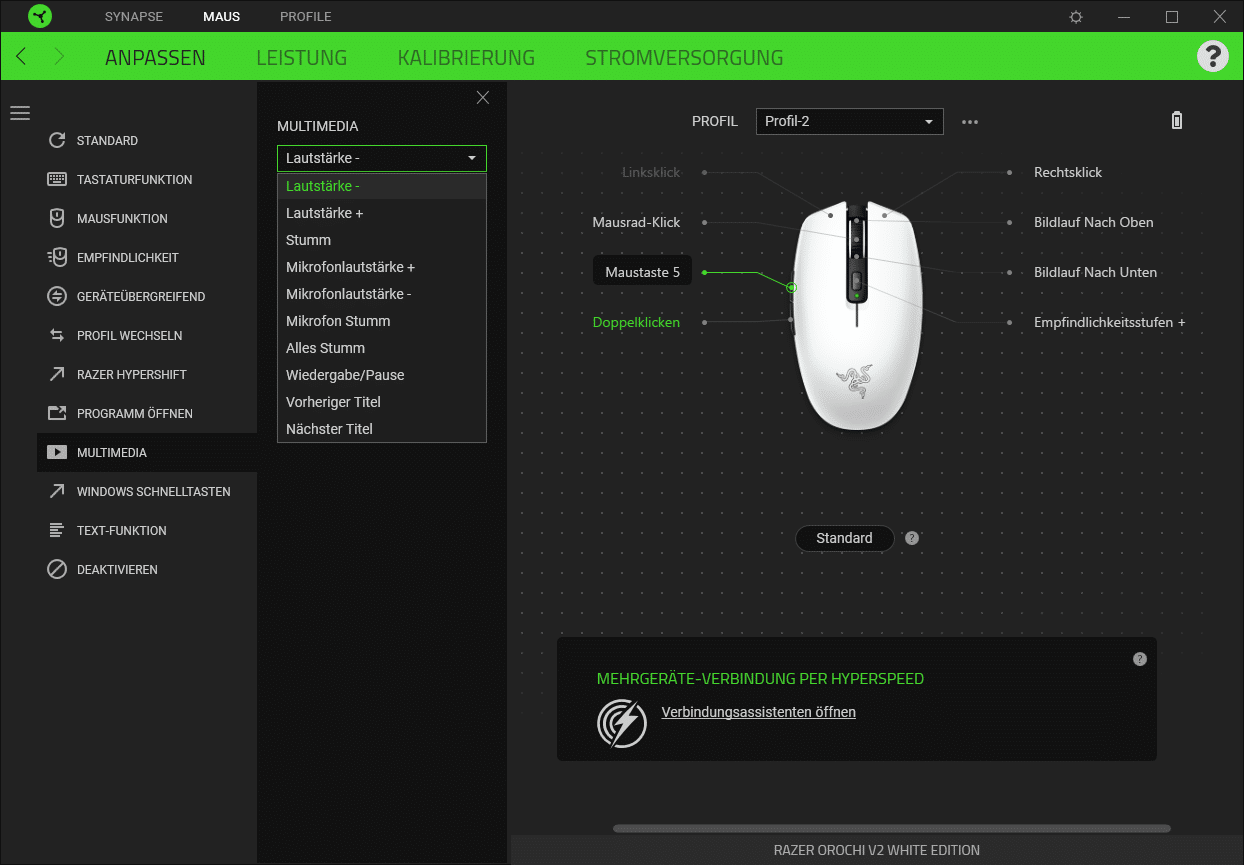The height and width of the screenshot is (865, 1244).
Task: Open settings with the gear icon
Action: pos(1076,17)
